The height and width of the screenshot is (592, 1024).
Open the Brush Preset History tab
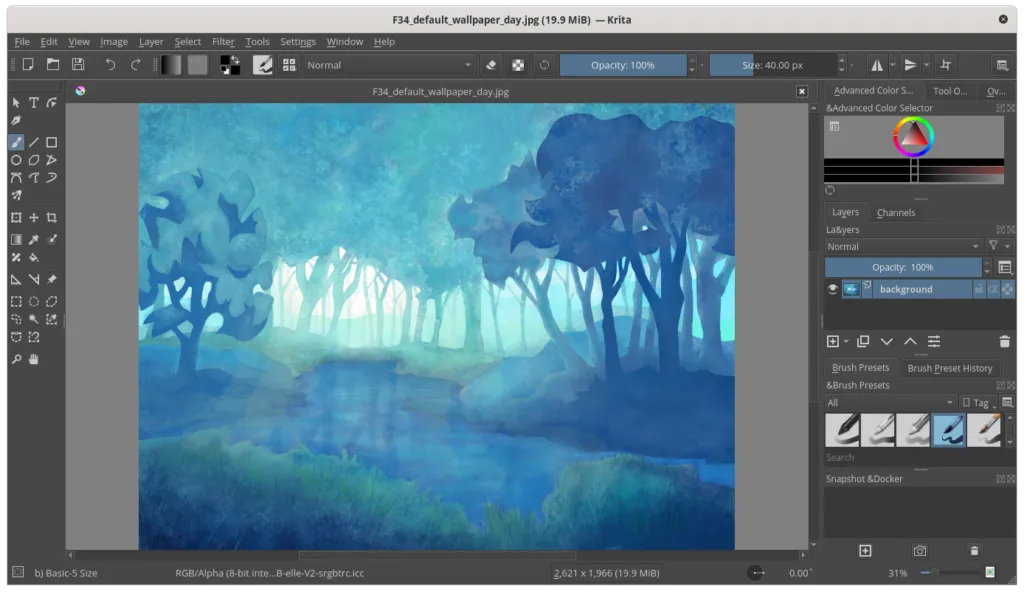[x=949, y=368]
